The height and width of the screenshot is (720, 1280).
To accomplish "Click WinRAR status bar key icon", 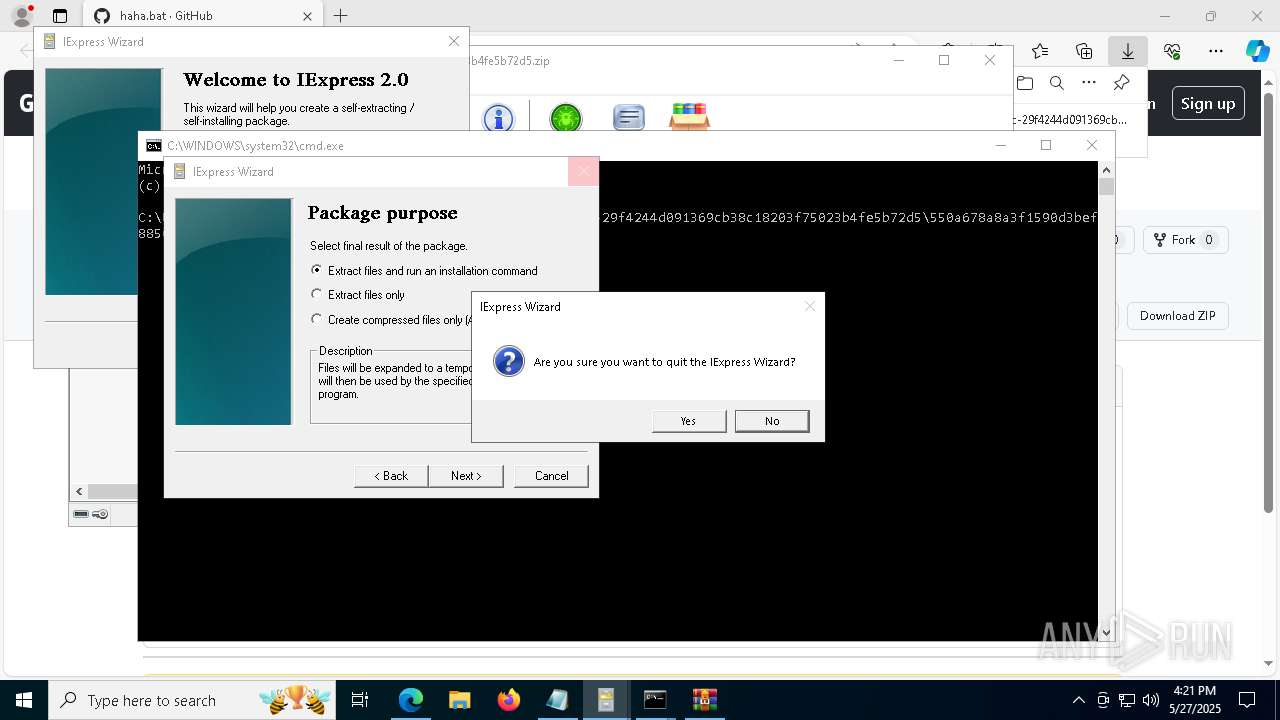I will click(x=100, y=514).
